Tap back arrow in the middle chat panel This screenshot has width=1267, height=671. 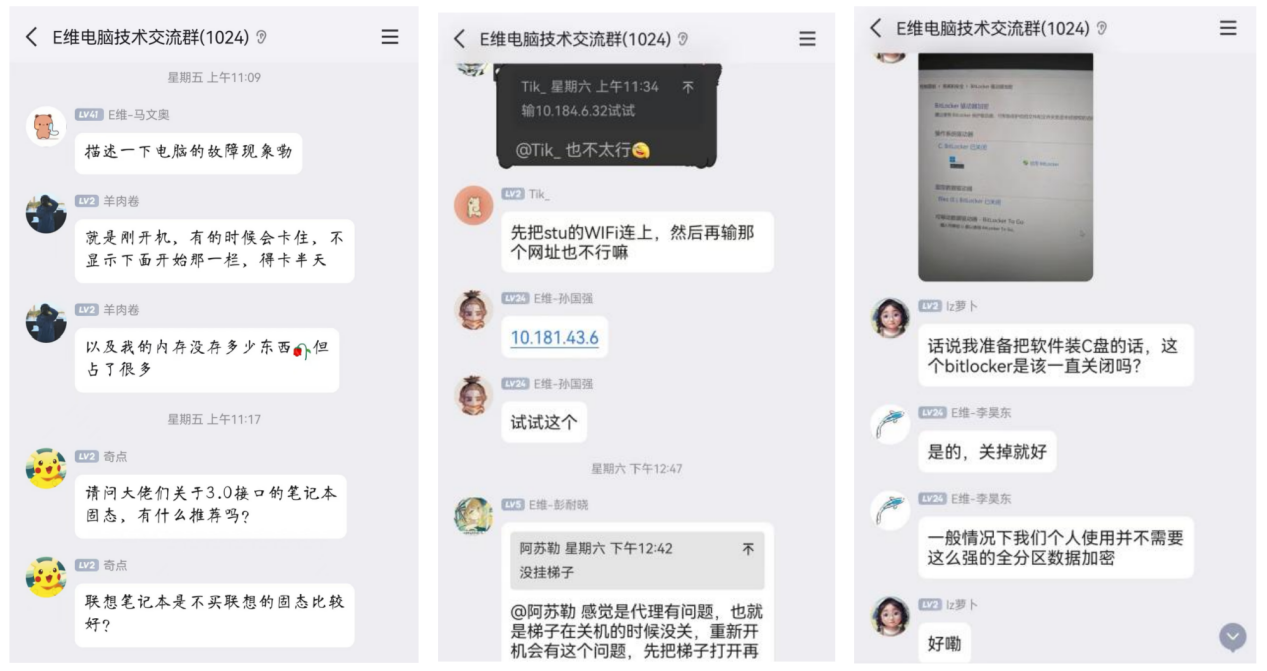(459, 39)
